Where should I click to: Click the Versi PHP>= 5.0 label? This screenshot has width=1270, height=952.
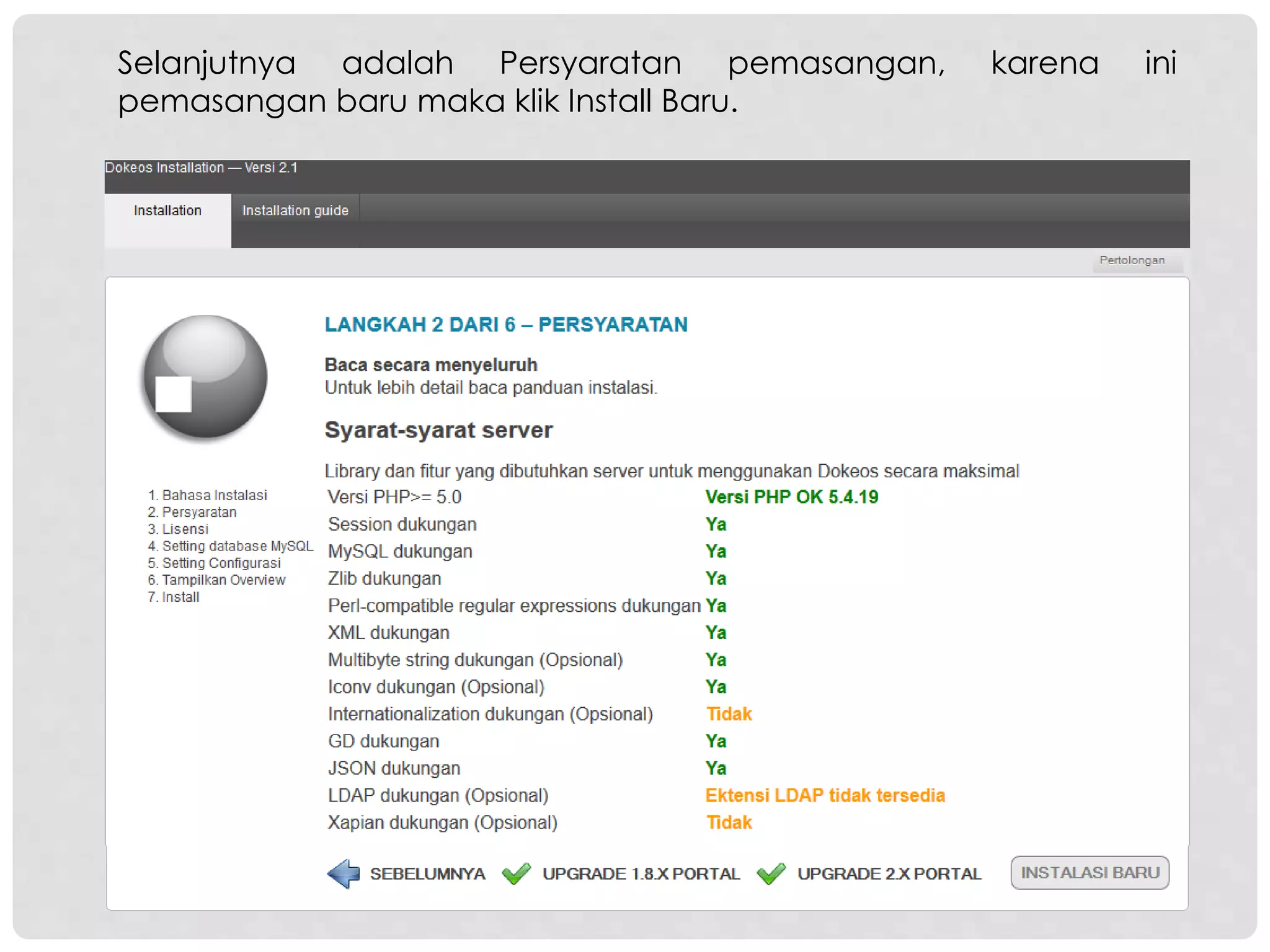pyautogui.click(x=395, y=497)
